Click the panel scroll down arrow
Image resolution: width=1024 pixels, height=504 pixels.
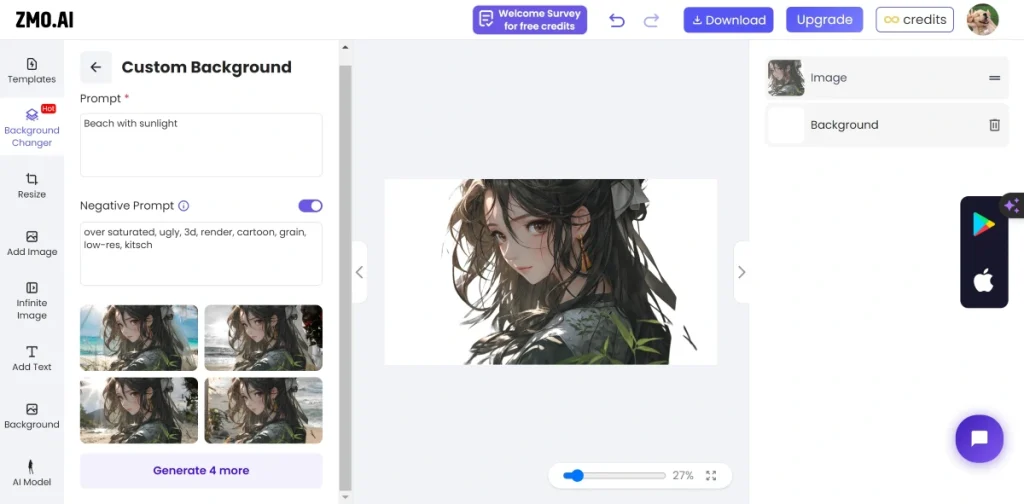pos(345,497)
